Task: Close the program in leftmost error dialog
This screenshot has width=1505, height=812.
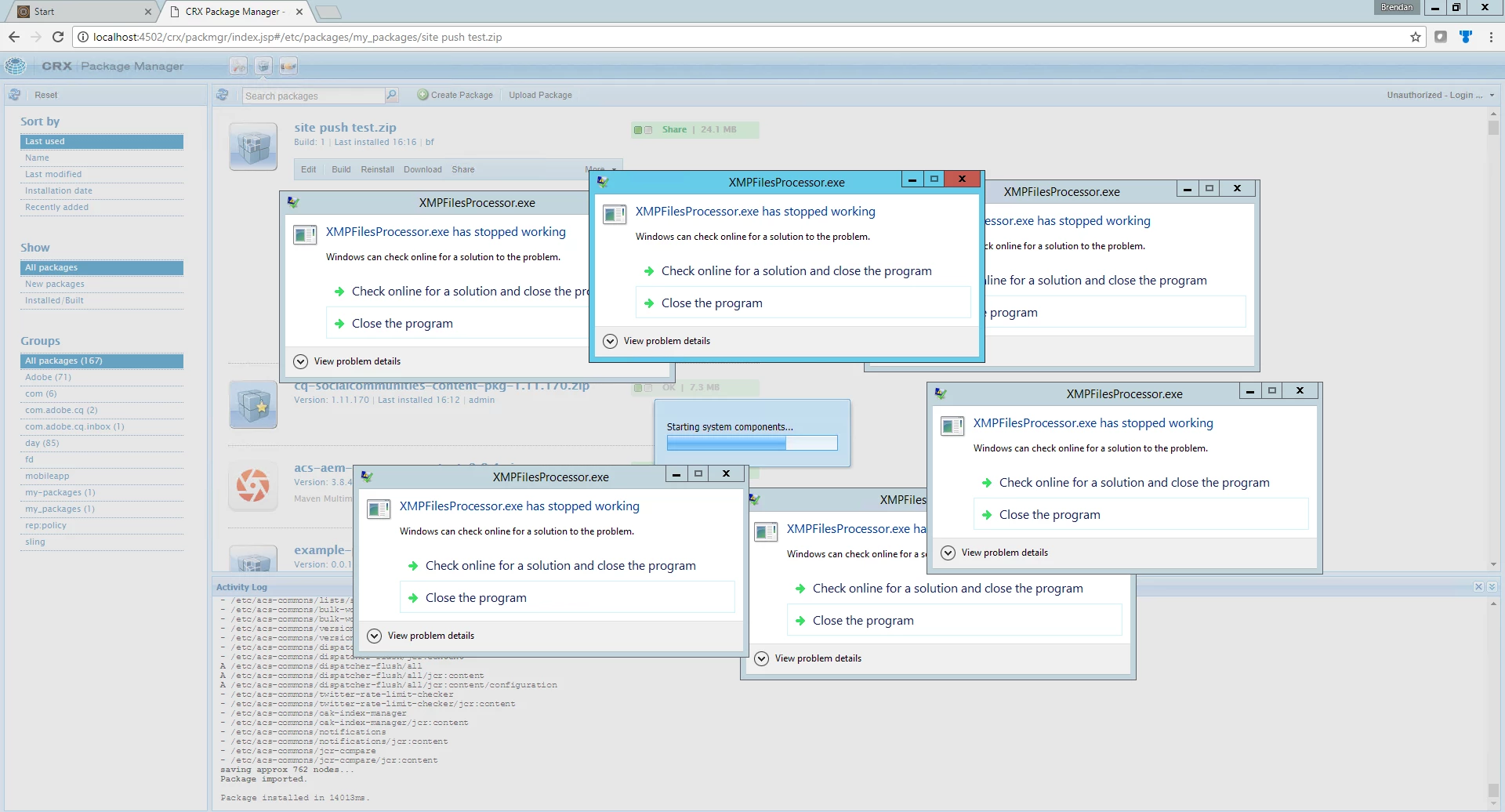Action: 459,323
